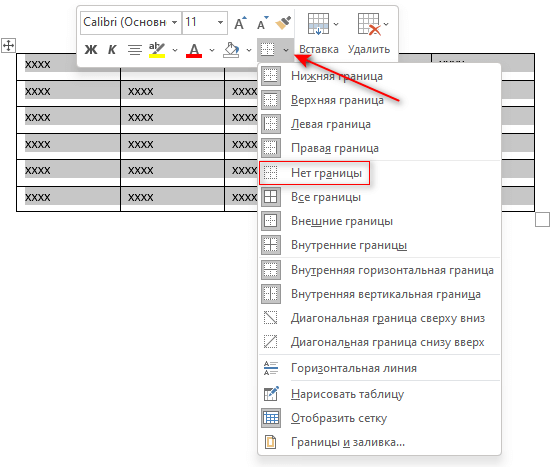
Task: Click the Отобразить сетку grid icon
Action: coord(271,418)
